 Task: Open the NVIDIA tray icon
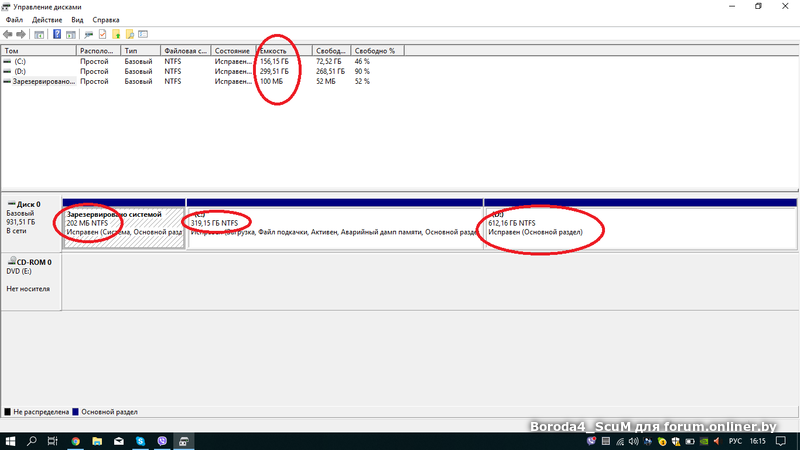[x=704, y=441]
